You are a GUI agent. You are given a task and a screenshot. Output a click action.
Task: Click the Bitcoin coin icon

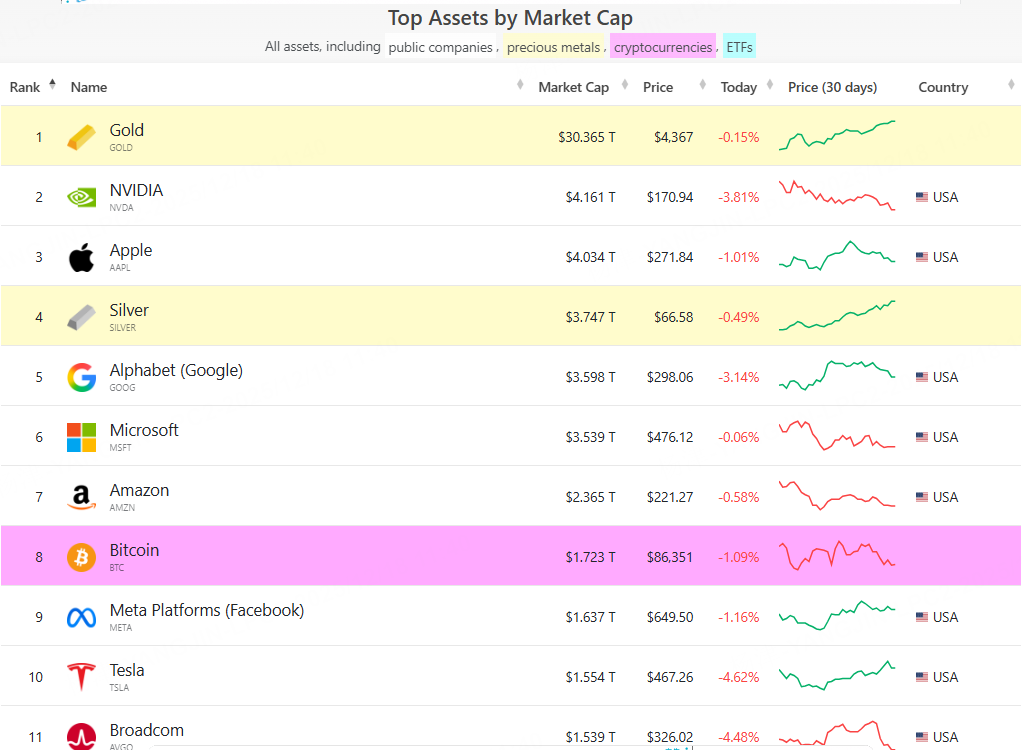(x=82, y=557)
